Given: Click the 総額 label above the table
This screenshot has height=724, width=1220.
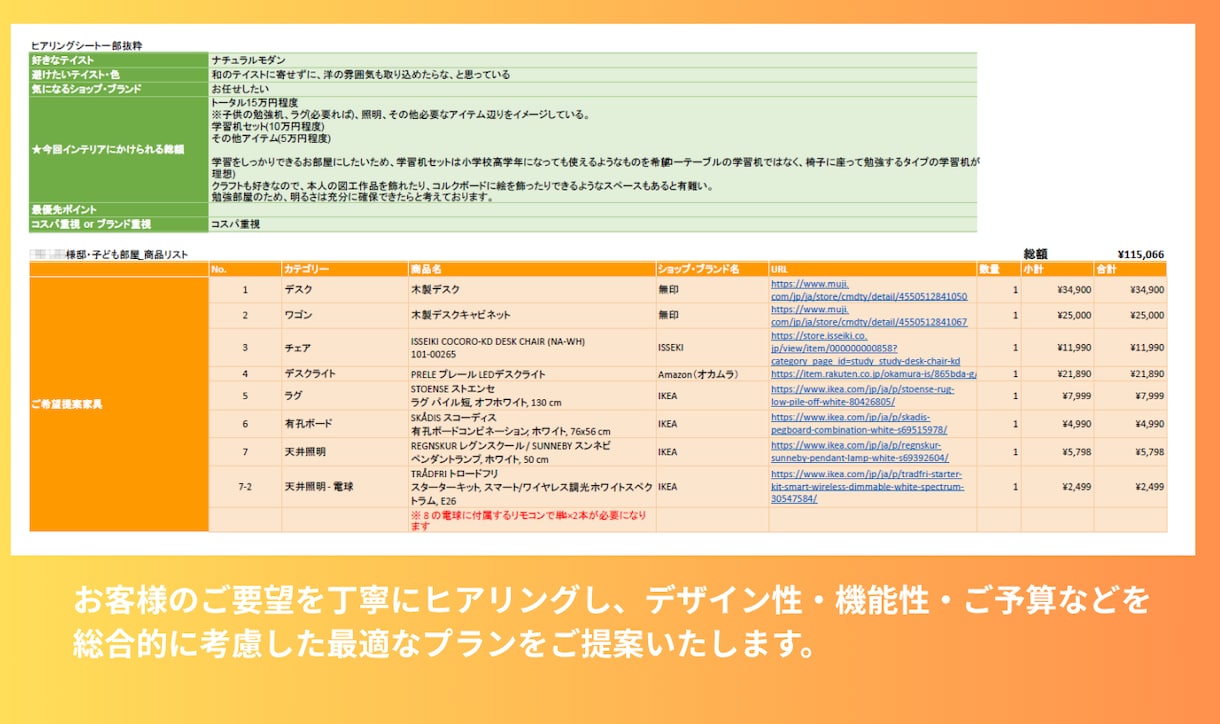Looking at the screenshot, I should 1036,255.
